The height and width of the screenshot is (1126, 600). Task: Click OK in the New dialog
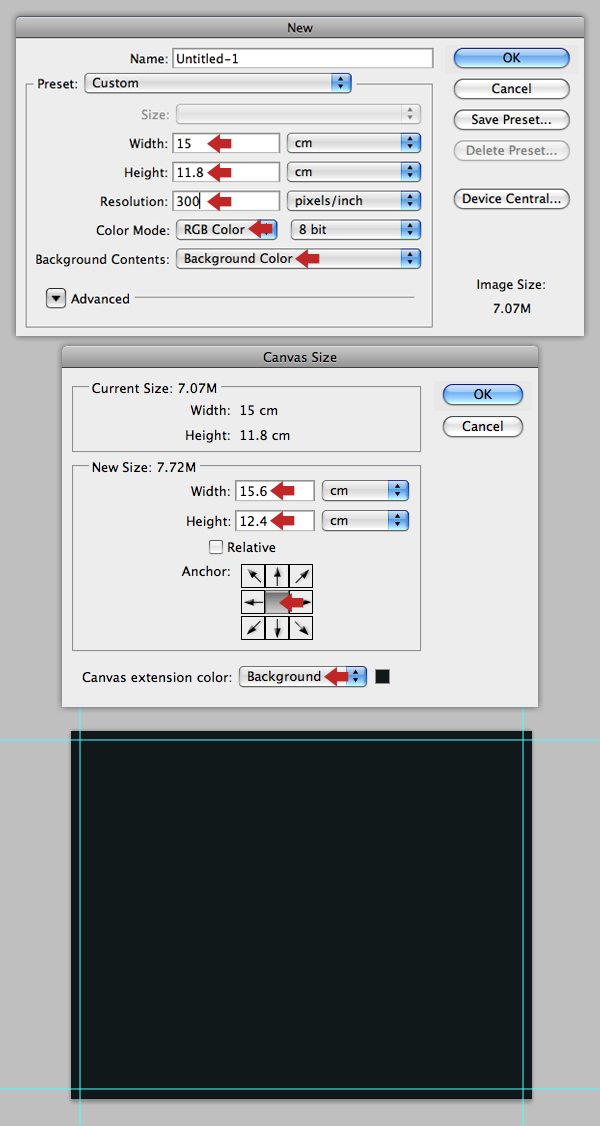click(511, 58)
